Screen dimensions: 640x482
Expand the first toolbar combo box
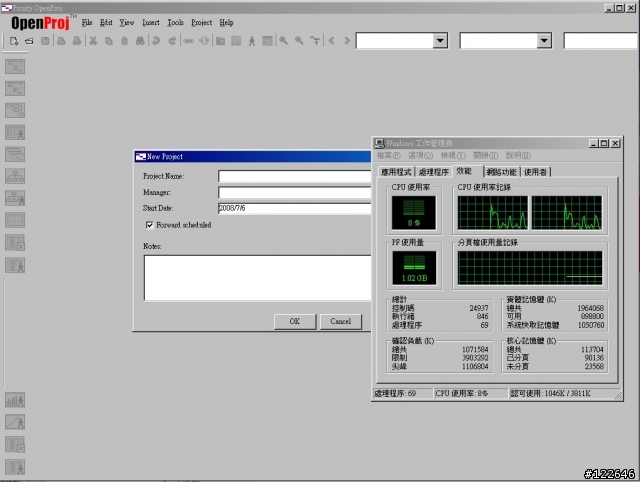tap(440, 40)
